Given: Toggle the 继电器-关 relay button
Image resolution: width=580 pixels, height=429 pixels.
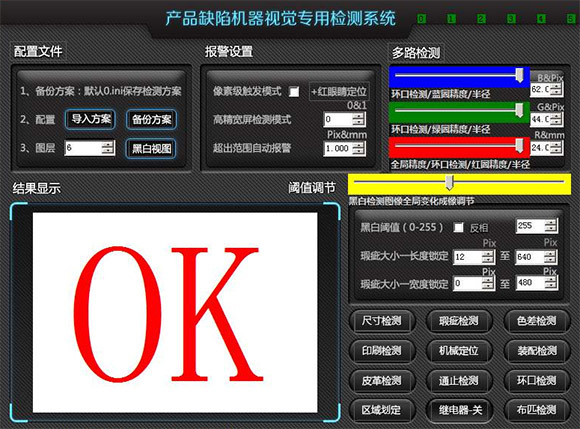Looking at the screenshot, I should [x=459, y=410].
